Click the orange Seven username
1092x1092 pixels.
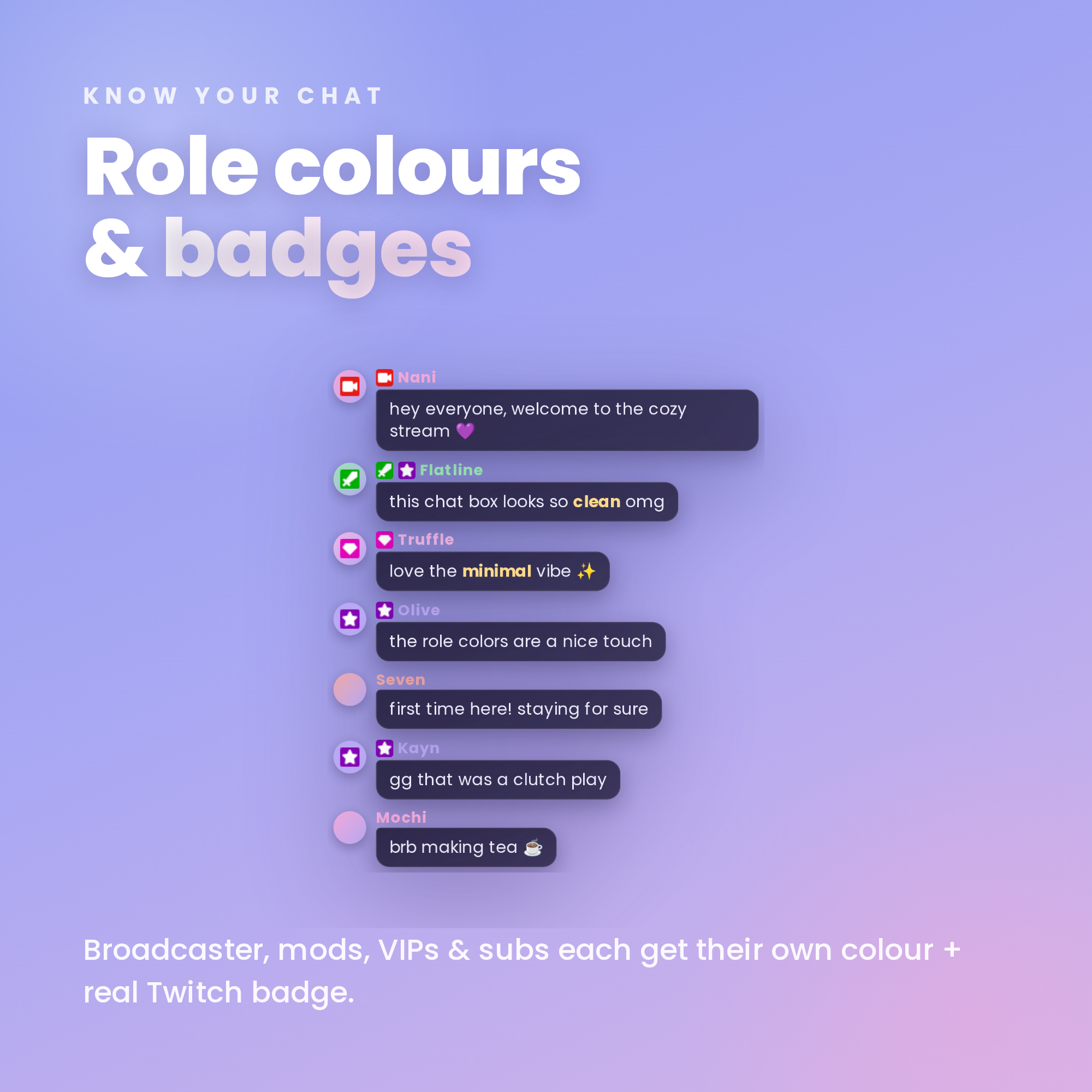(400, 680)
